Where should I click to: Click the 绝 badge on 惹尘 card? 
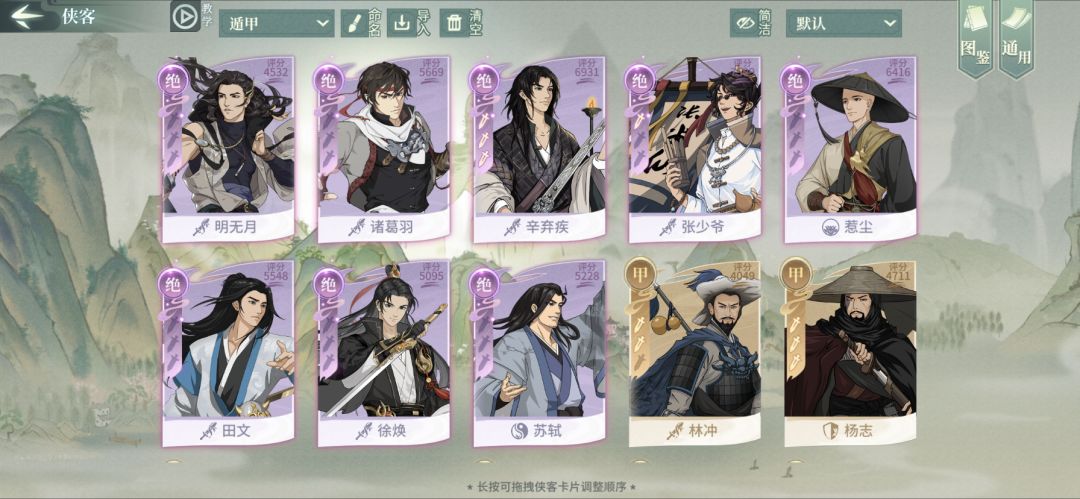tap(796, 79)
